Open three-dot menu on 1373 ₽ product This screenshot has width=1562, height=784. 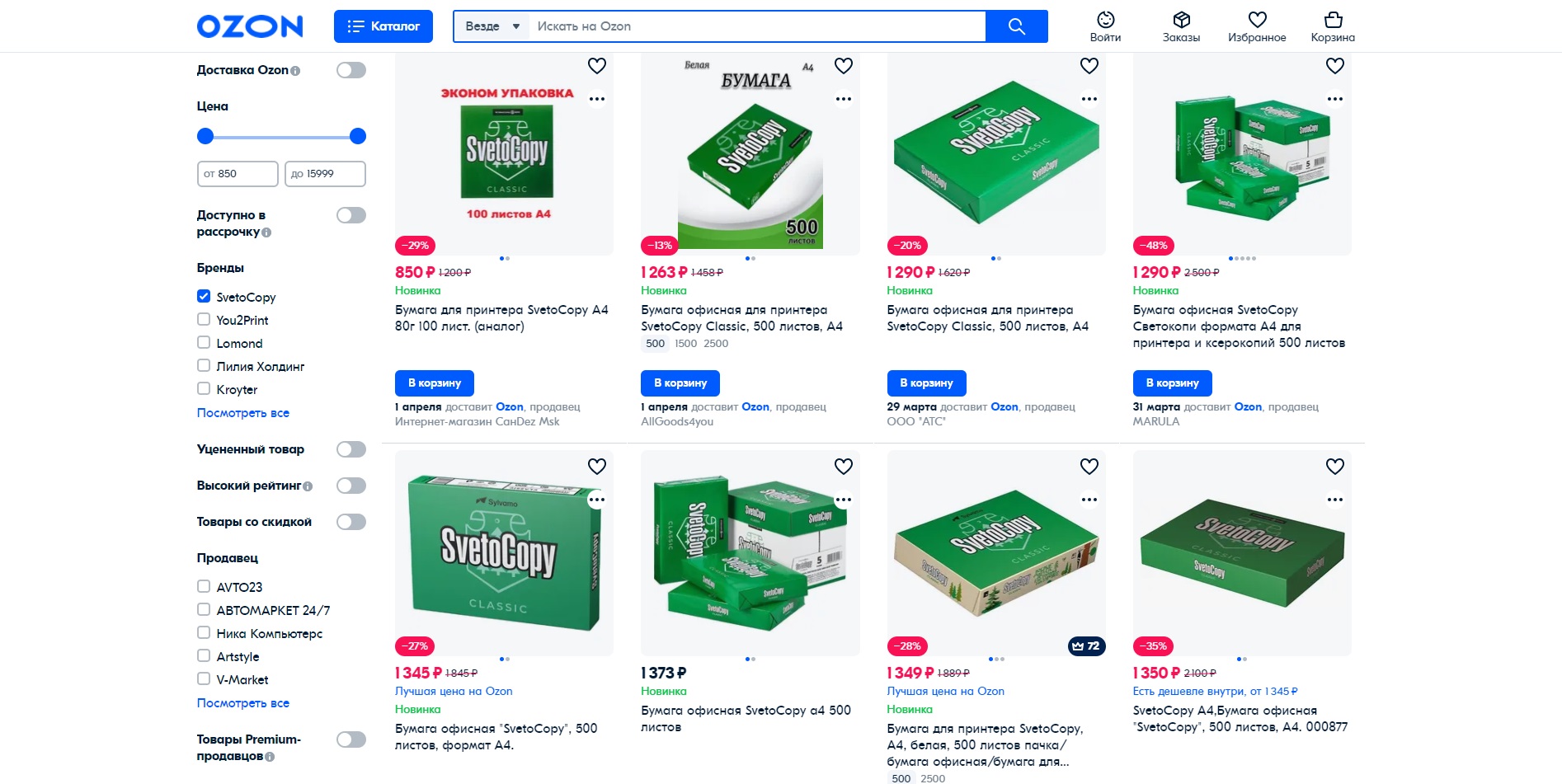(x=843, y=500)
